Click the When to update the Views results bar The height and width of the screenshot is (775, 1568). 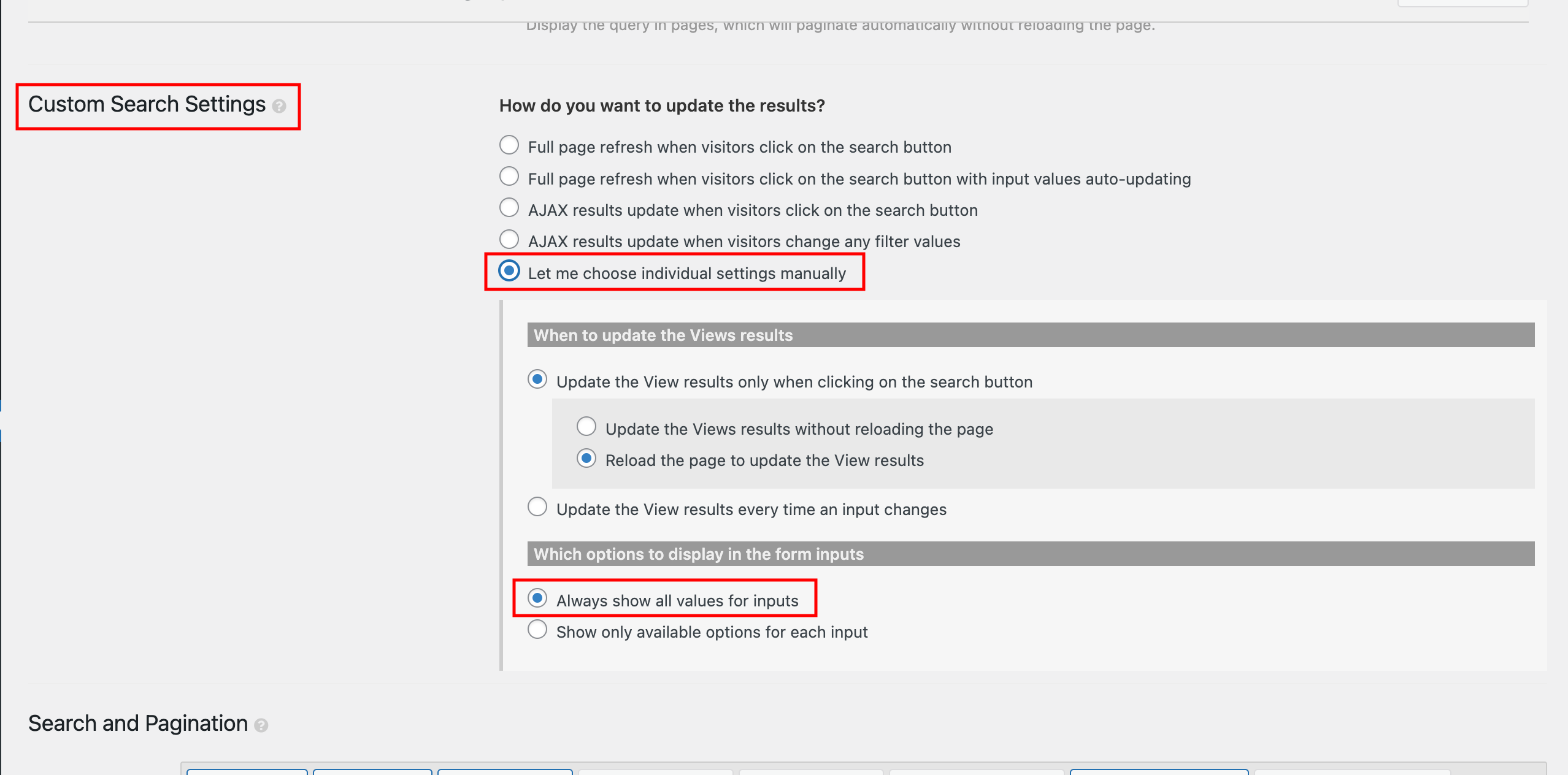click(x=1031, y=335)
